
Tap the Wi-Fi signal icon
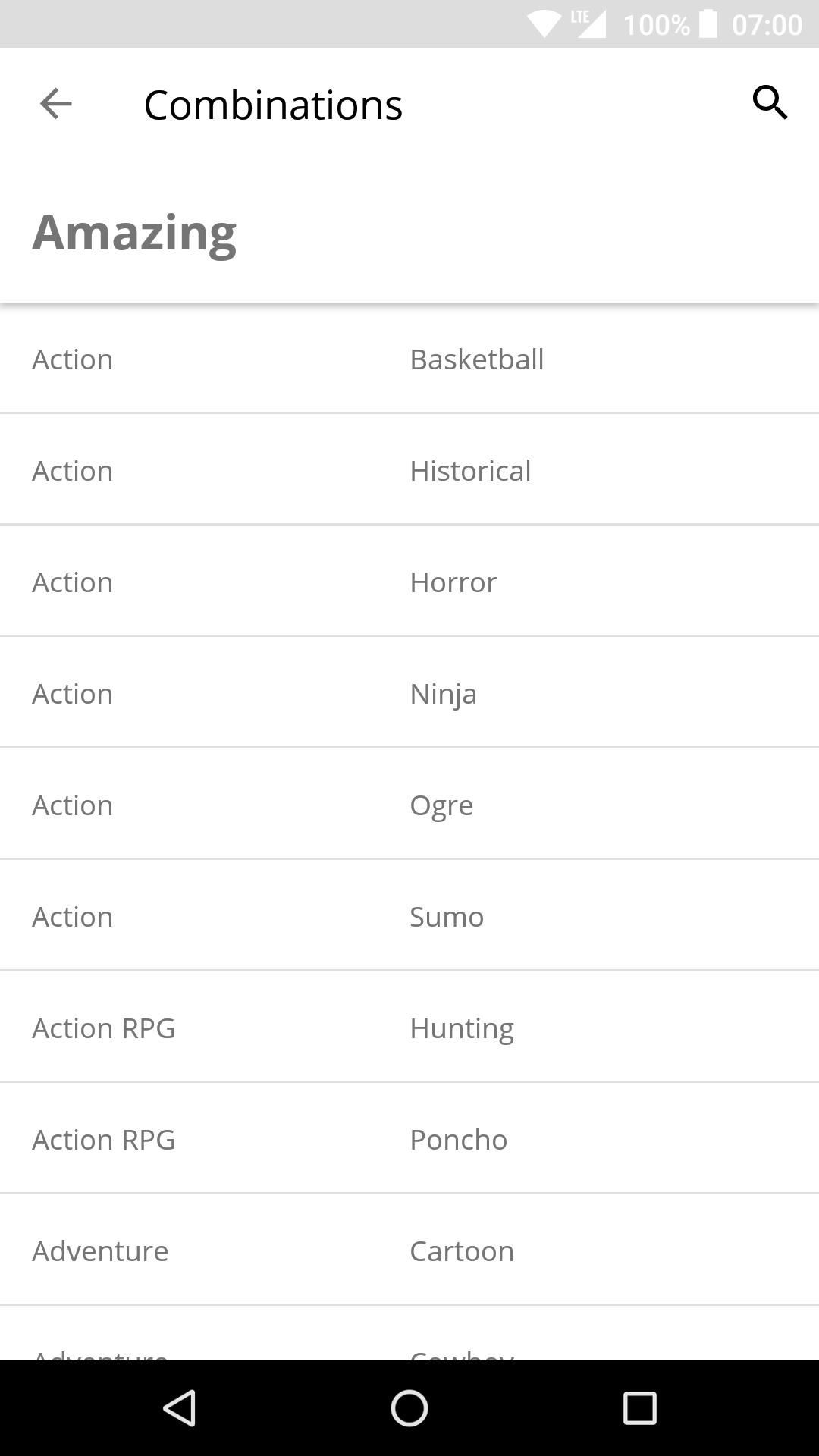tap(544, 24)
